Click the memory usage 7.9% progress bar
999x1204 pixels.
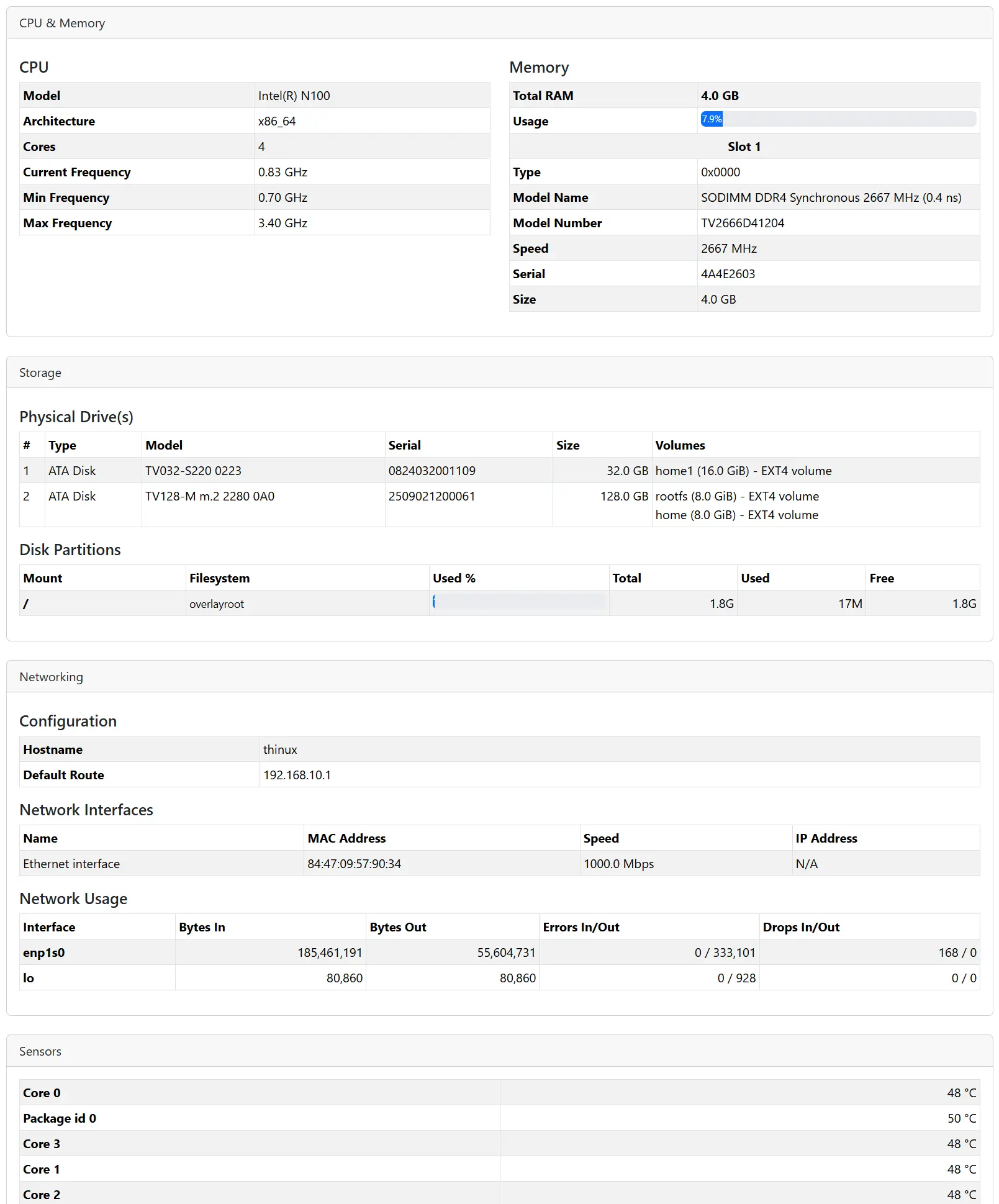[838, 119]
